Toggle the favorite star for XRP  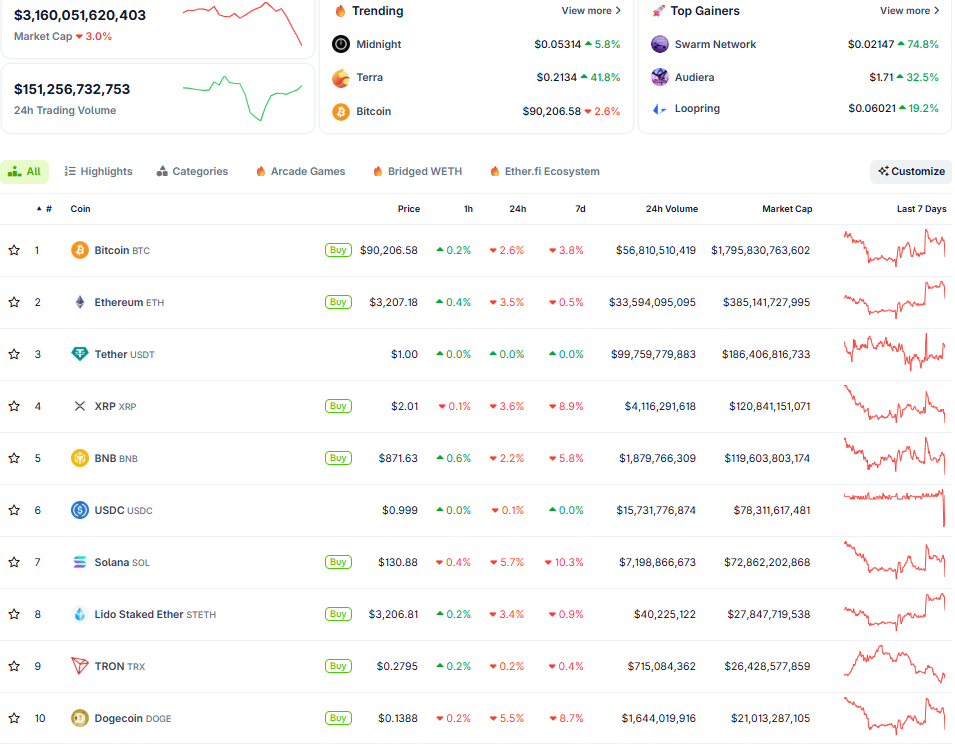(x=14, y=406)
